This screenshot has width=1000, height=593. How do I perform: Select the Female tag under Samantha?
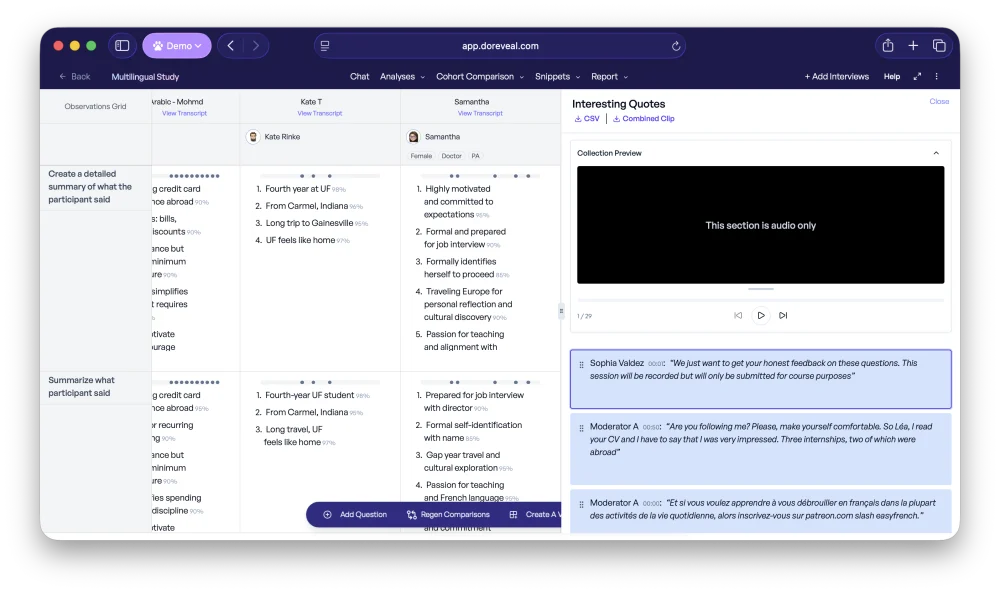tap(421, 156)
